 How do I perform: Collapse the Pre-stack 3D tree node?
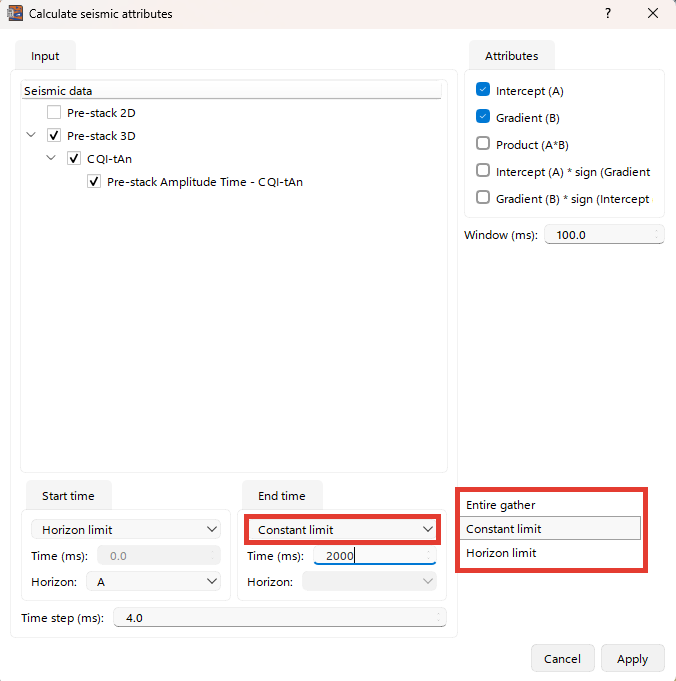(x=31, y=135)
